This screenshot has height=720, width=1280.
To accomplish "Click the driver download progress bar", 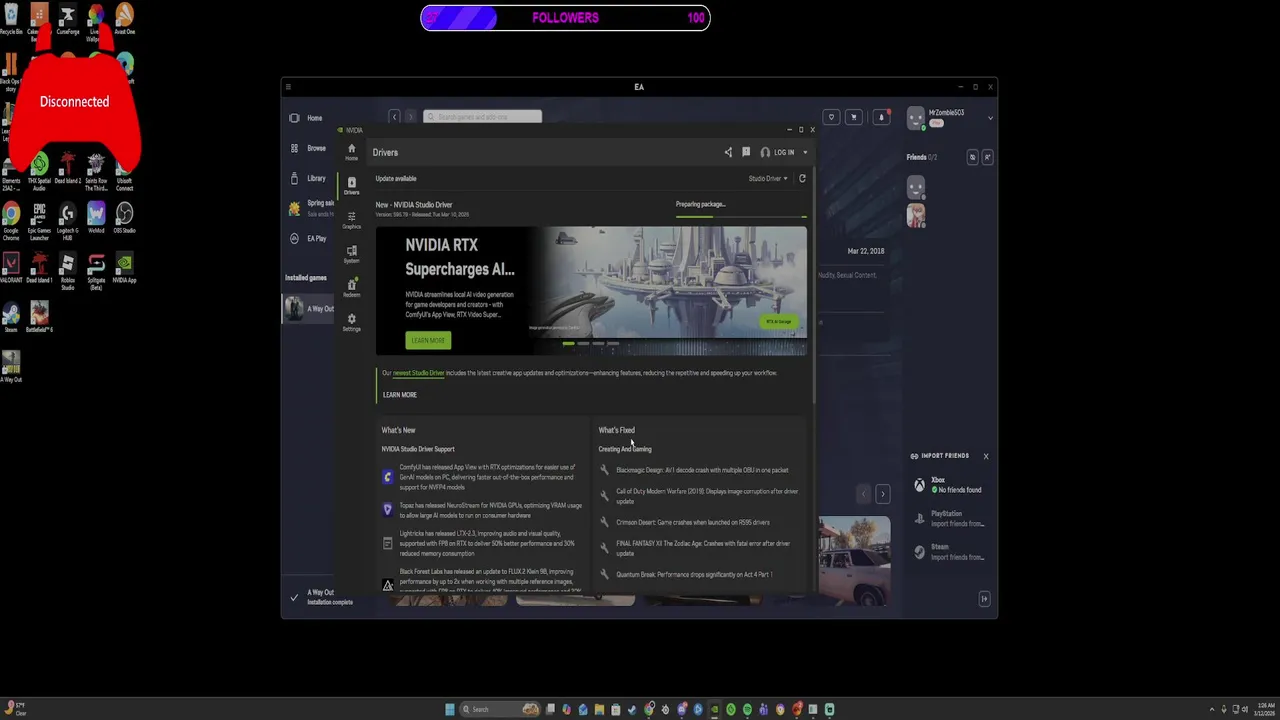I will (741, 215).
